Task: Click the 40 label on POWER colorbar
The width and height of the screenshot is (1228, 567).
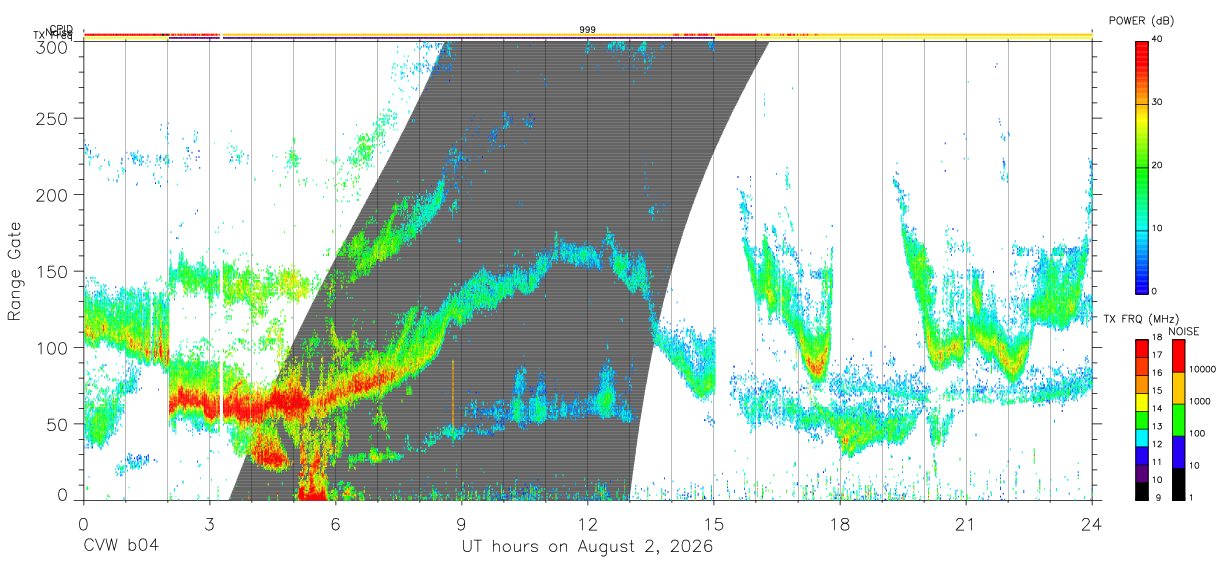Action: pyautogui.click(x=1159, y=40)
